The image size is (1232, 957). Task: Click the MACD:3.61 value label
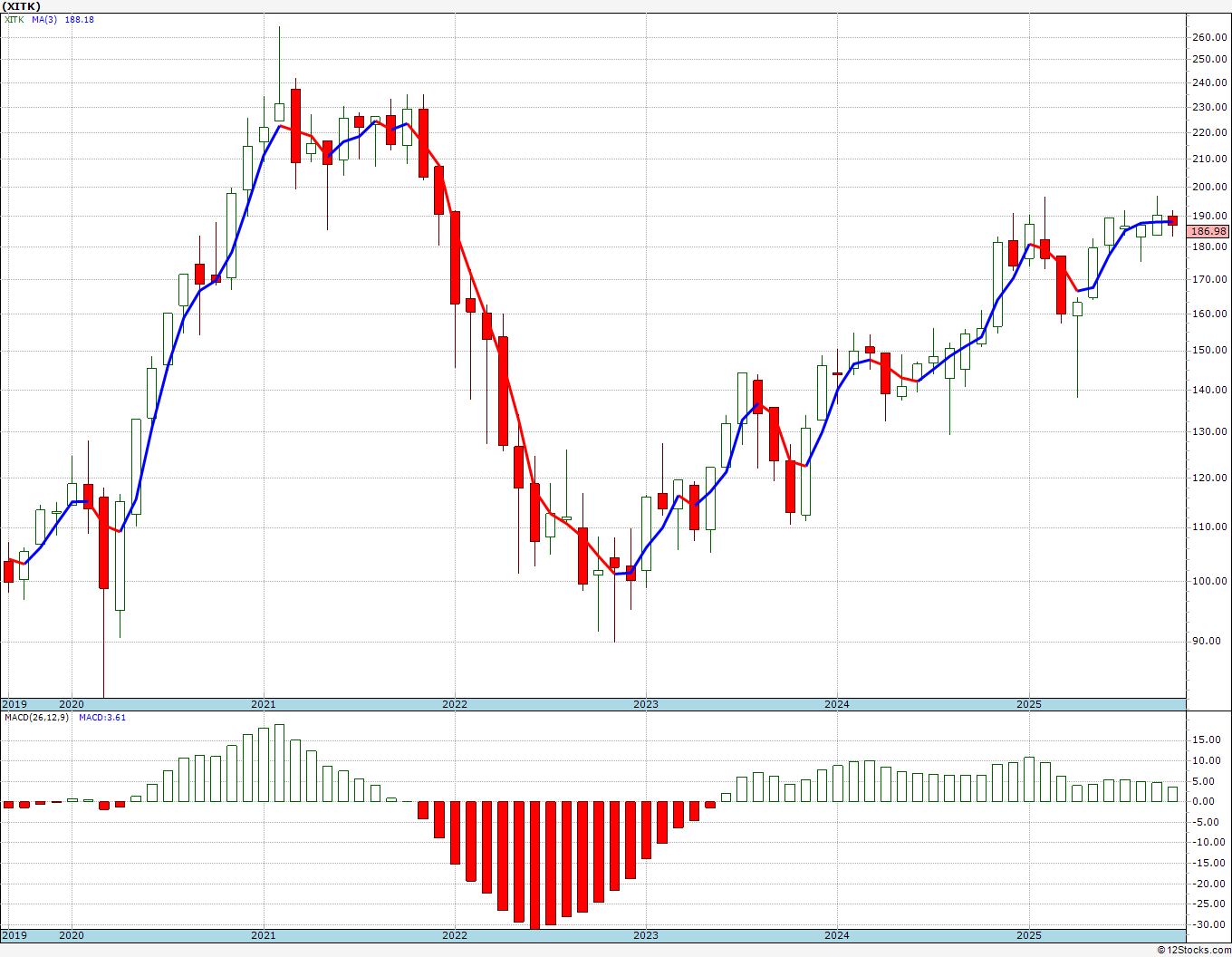coord(102,717)
